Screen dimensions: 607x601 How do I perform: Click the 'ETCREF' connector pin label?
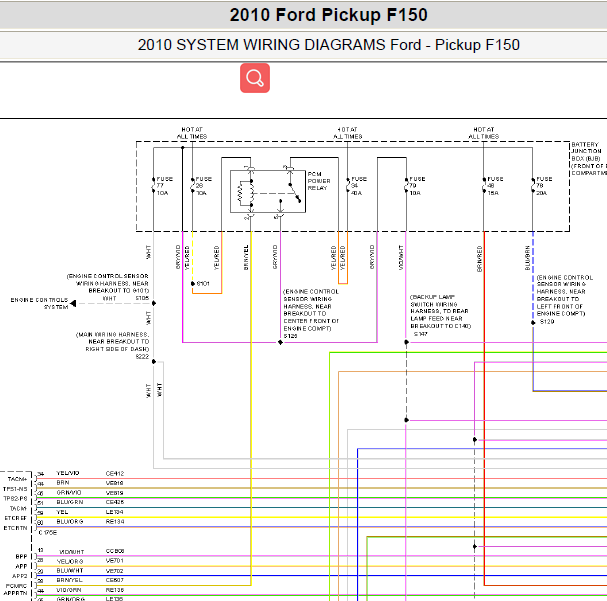(15, 518)
